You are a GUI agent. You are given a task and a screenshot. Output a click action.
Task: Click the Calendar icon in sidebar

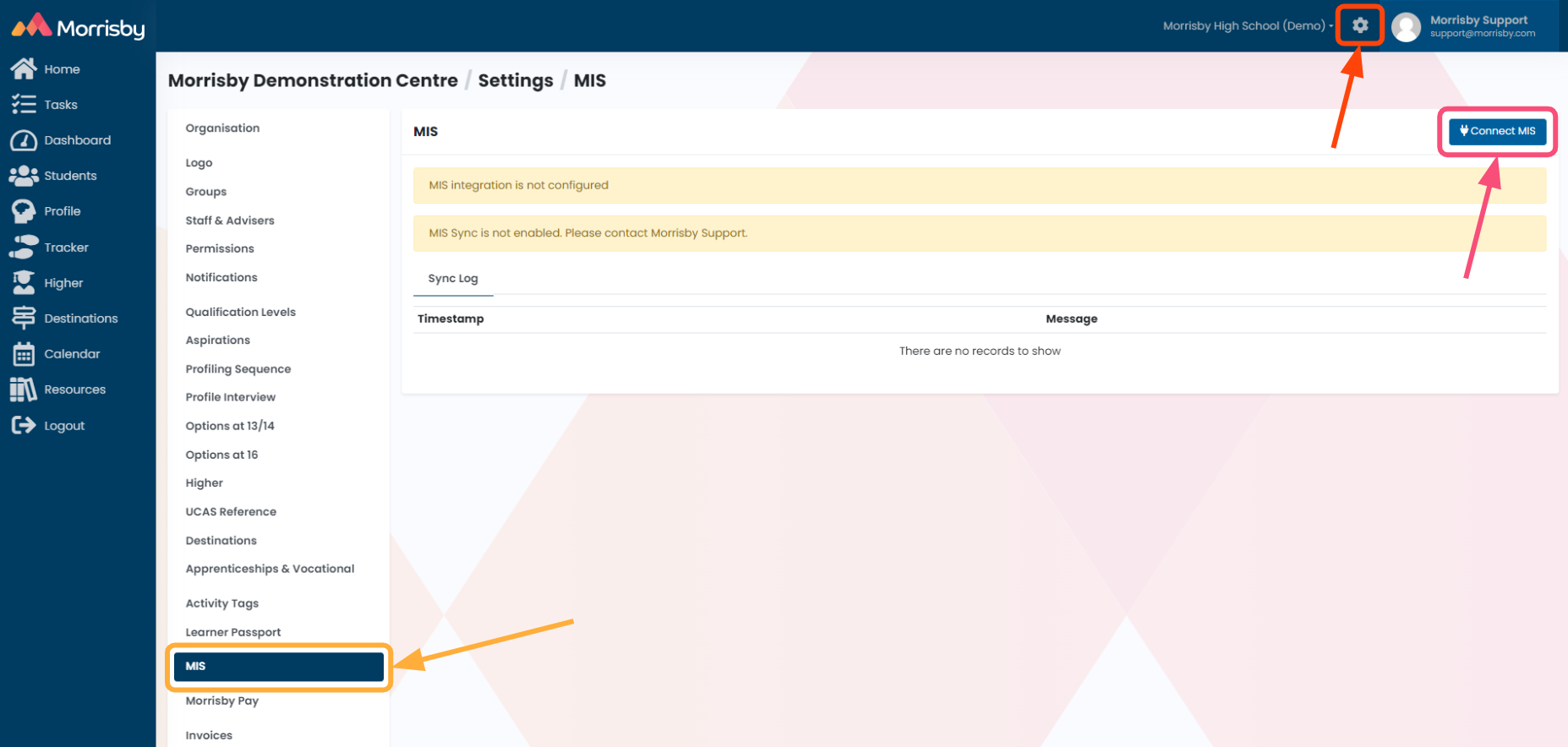tap(24, 354)
